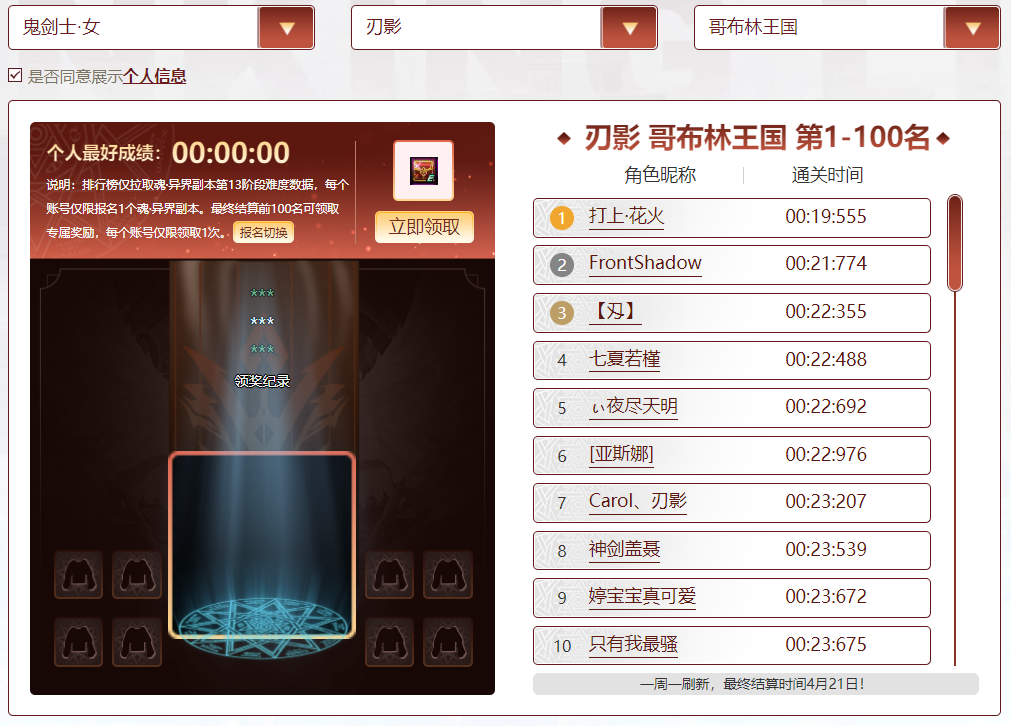Toggle the 是否同意展示个人信息 checkbox
Screen dimensions: 1011x726
coord(15,75)
